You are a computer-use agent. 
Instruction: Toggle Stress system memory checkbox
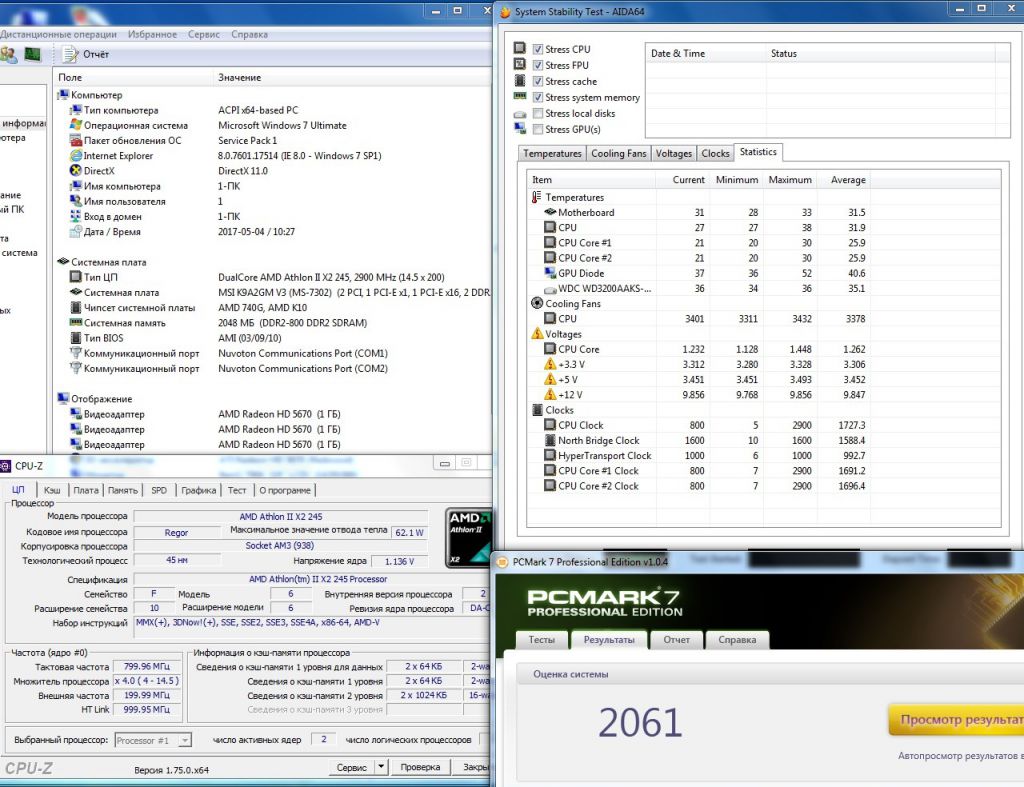[537, 97]
